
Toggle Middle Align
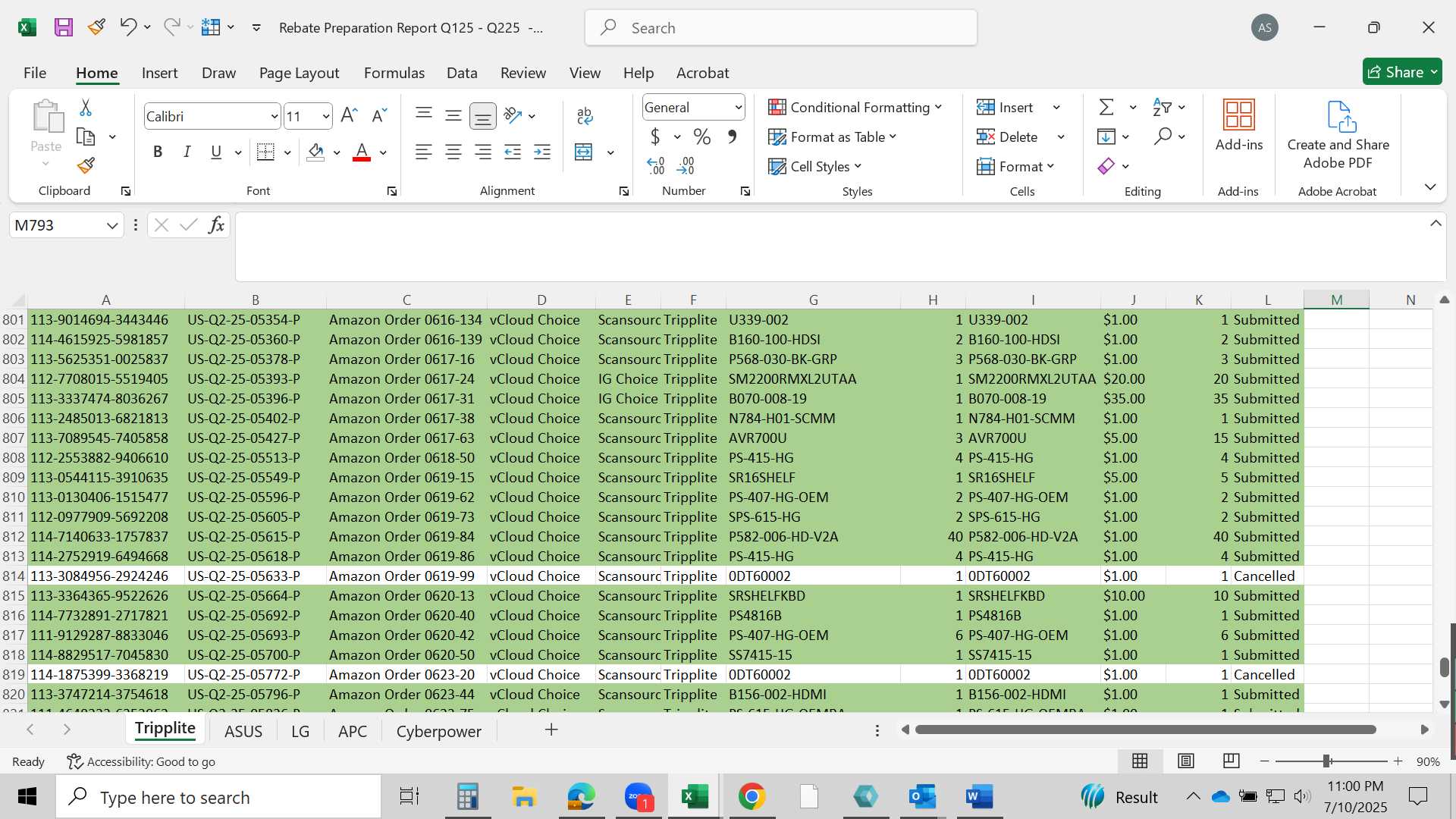pyautogui.click(x=453, y=115)
